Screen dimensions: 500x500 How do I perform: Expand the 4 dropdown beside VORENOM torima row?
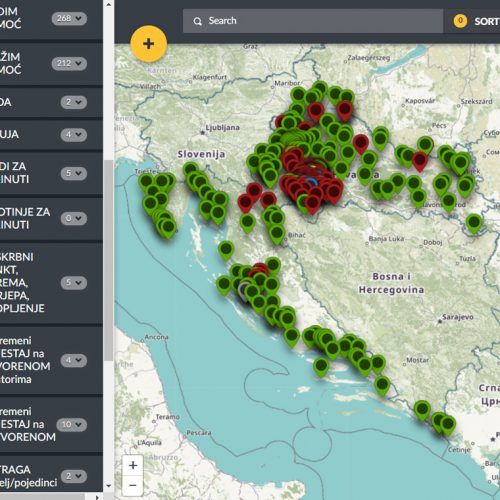[x=74, y=360]
